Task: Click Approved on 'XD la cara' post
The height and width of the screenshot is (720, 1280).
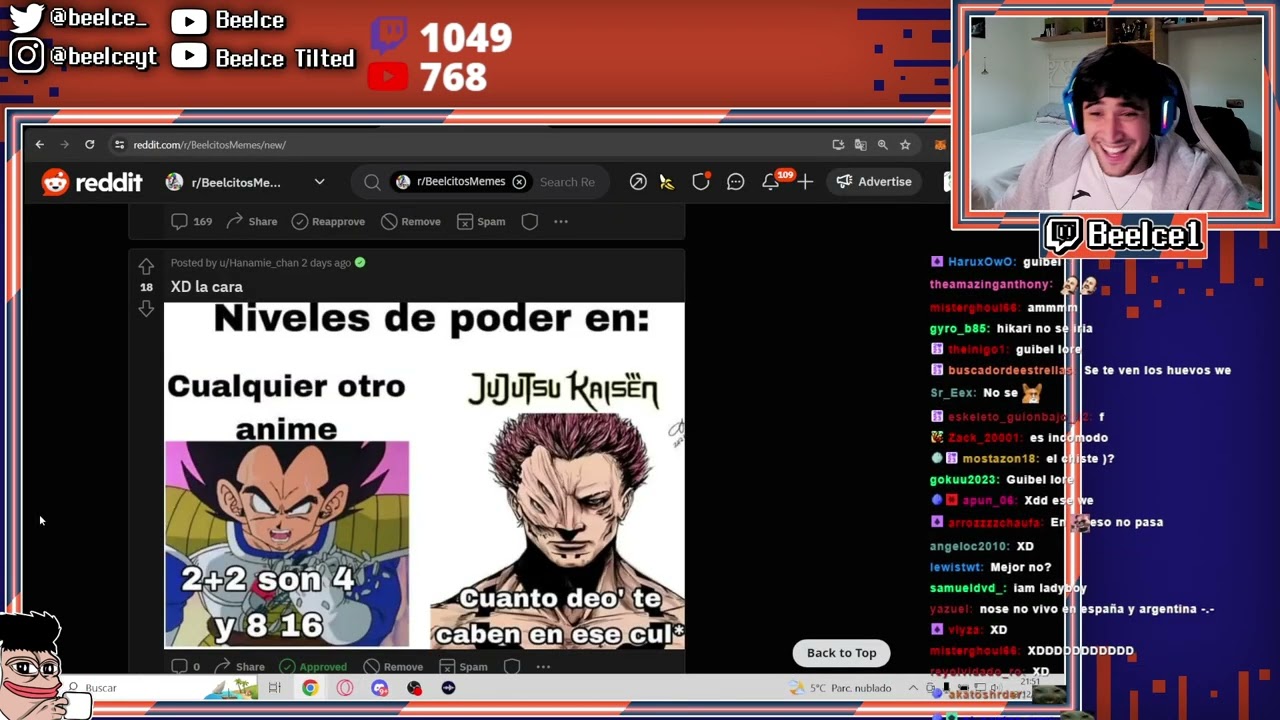Action: tap(313, 666)
